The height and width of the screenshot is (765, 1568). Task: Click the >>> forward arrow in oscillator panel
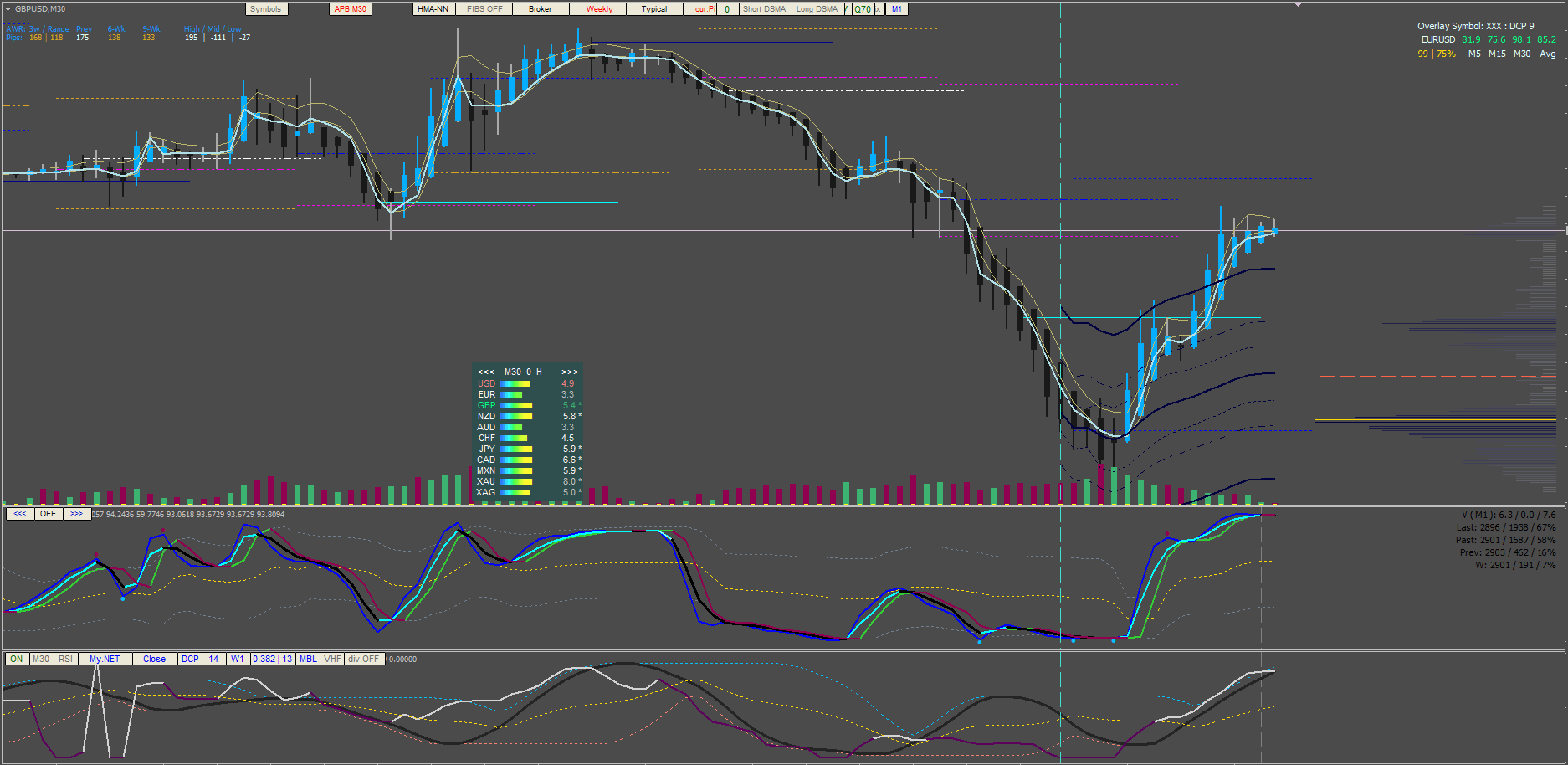point(77,513)
